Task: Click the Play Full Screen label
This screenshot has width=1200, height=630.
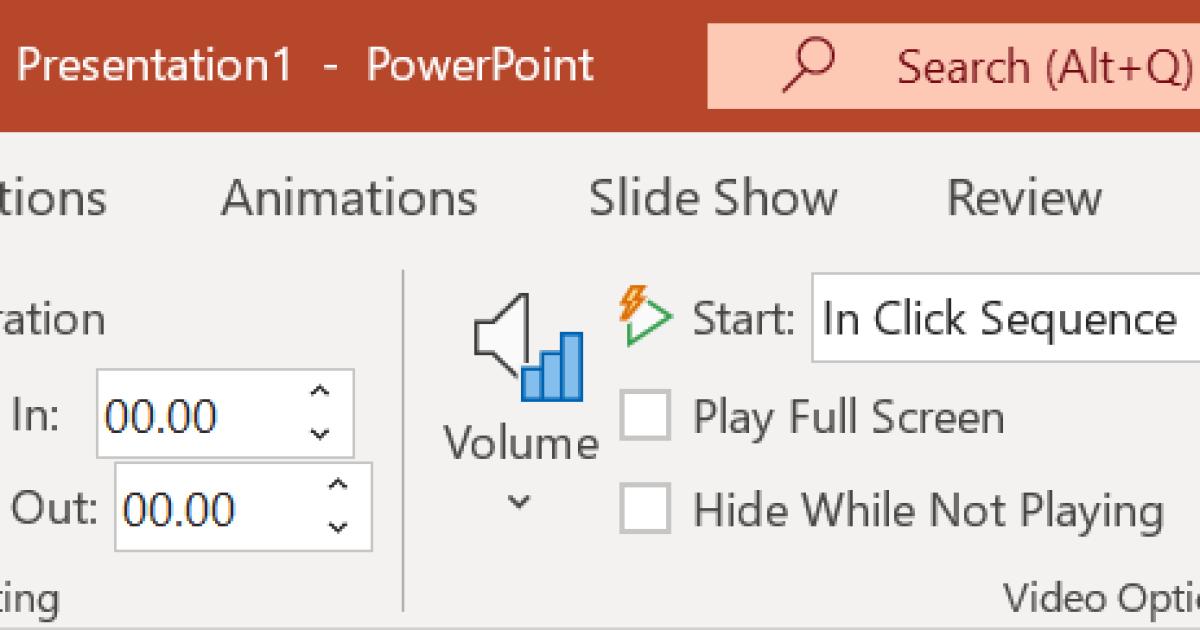Action: click(848, 416)
